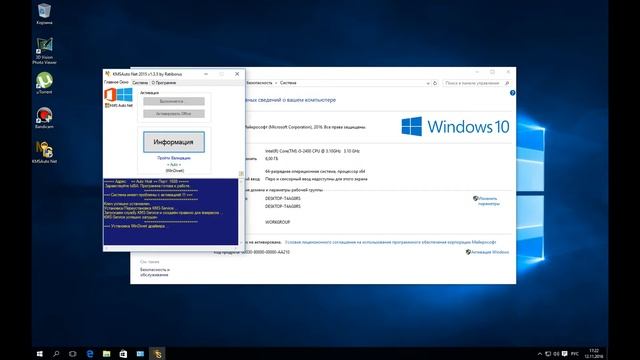Click the Информация button
Viewport: 640px width, 360px height.
coord(174,142)
